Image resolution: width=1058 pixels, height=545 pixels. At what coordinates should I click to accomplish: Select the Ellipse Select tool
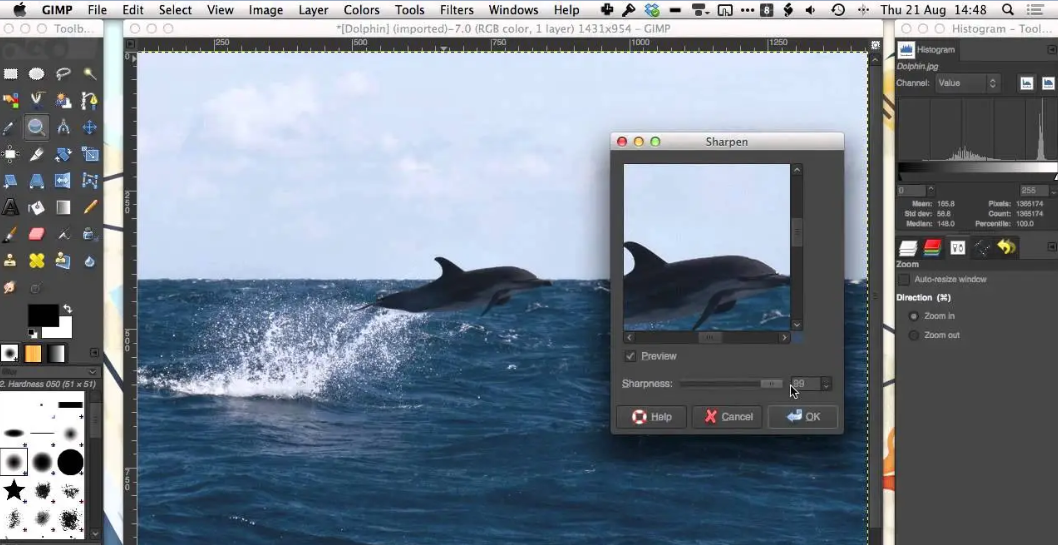pos(37,74)
